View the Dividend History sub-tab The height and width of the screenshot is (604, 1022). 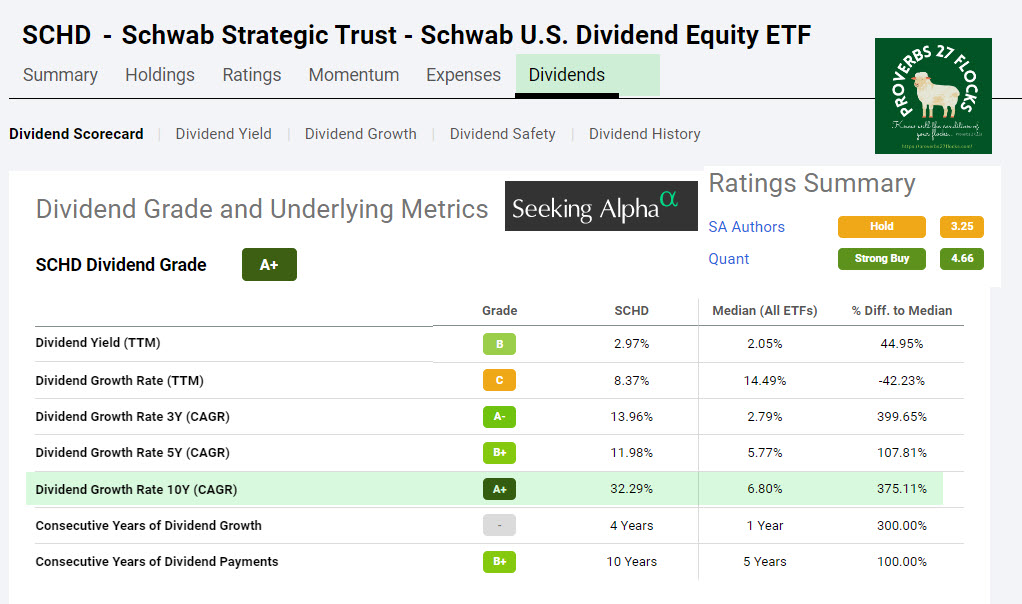pos(644,134)
